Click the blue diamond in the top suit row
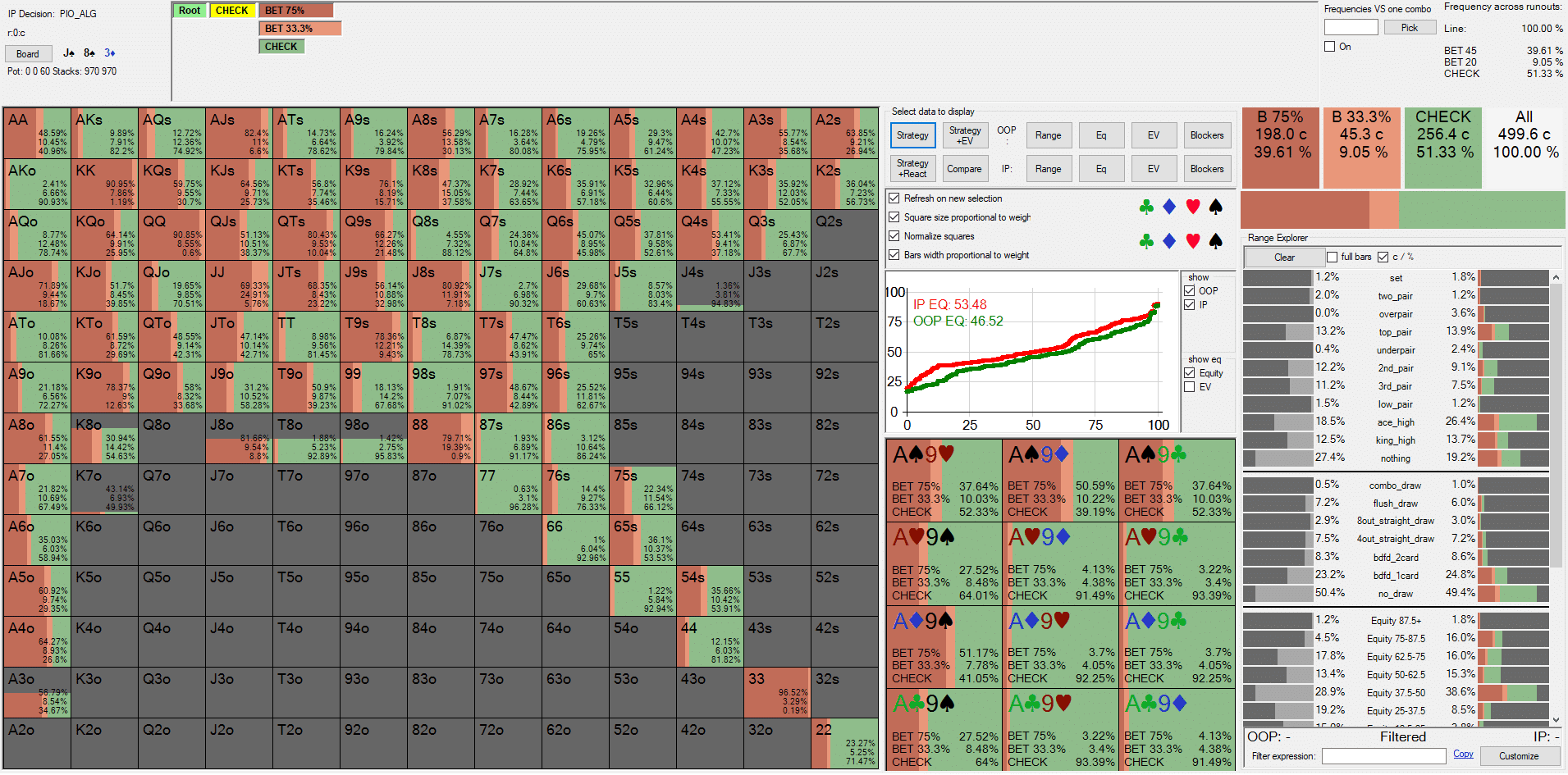 [x=1169, y=207]
